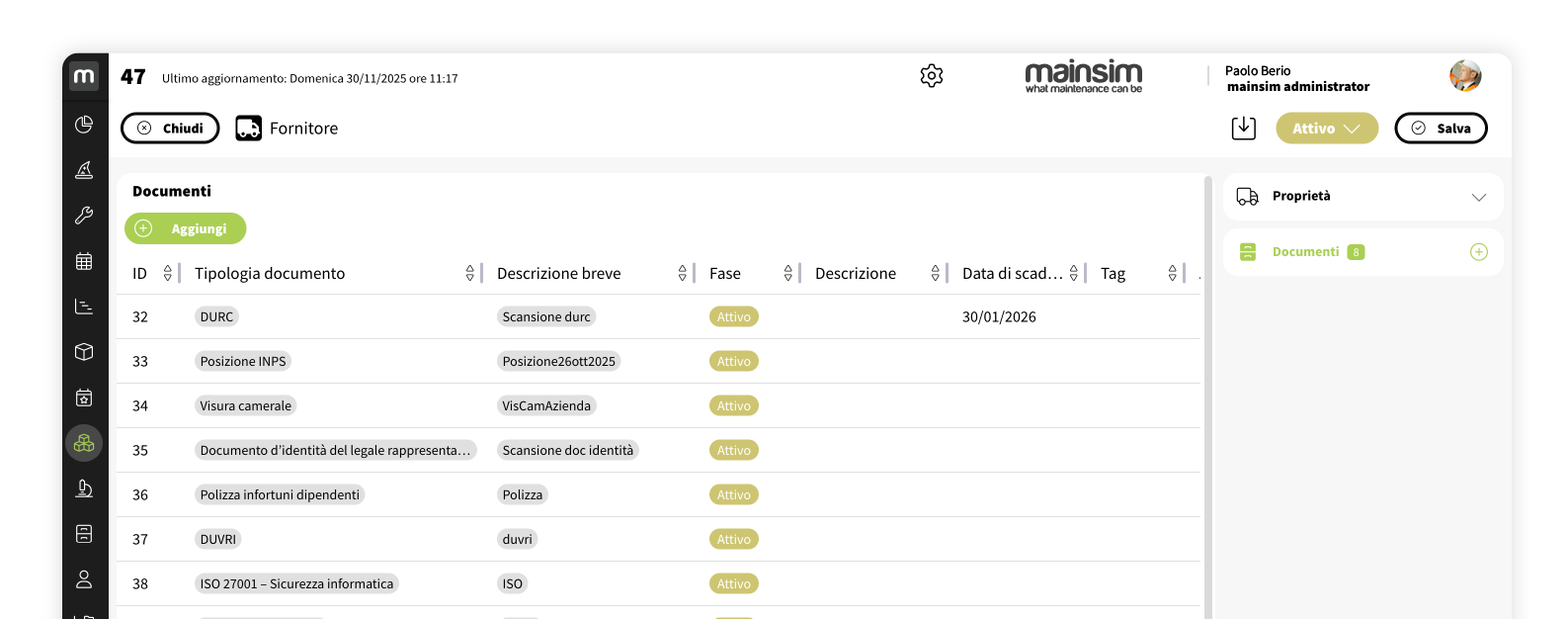Screen dimensions: 1568x619
Task: Open the Paolo Berio avatar thumbnail
Action: tap(1465, 76)
